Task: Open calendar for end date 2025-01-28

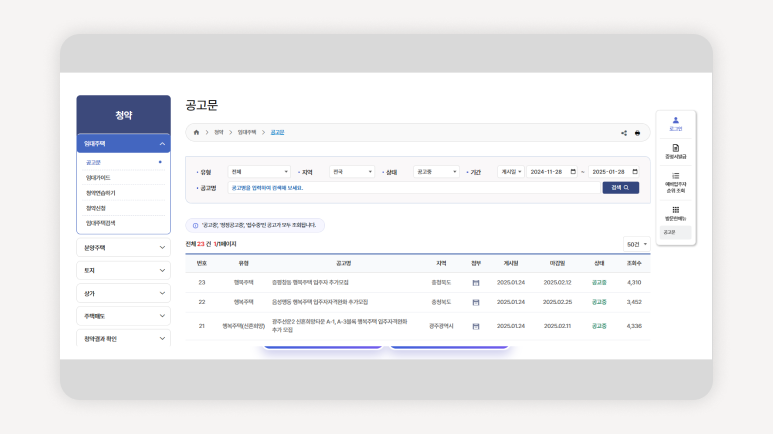Action: pyautogui.click(x=635, y=172)
